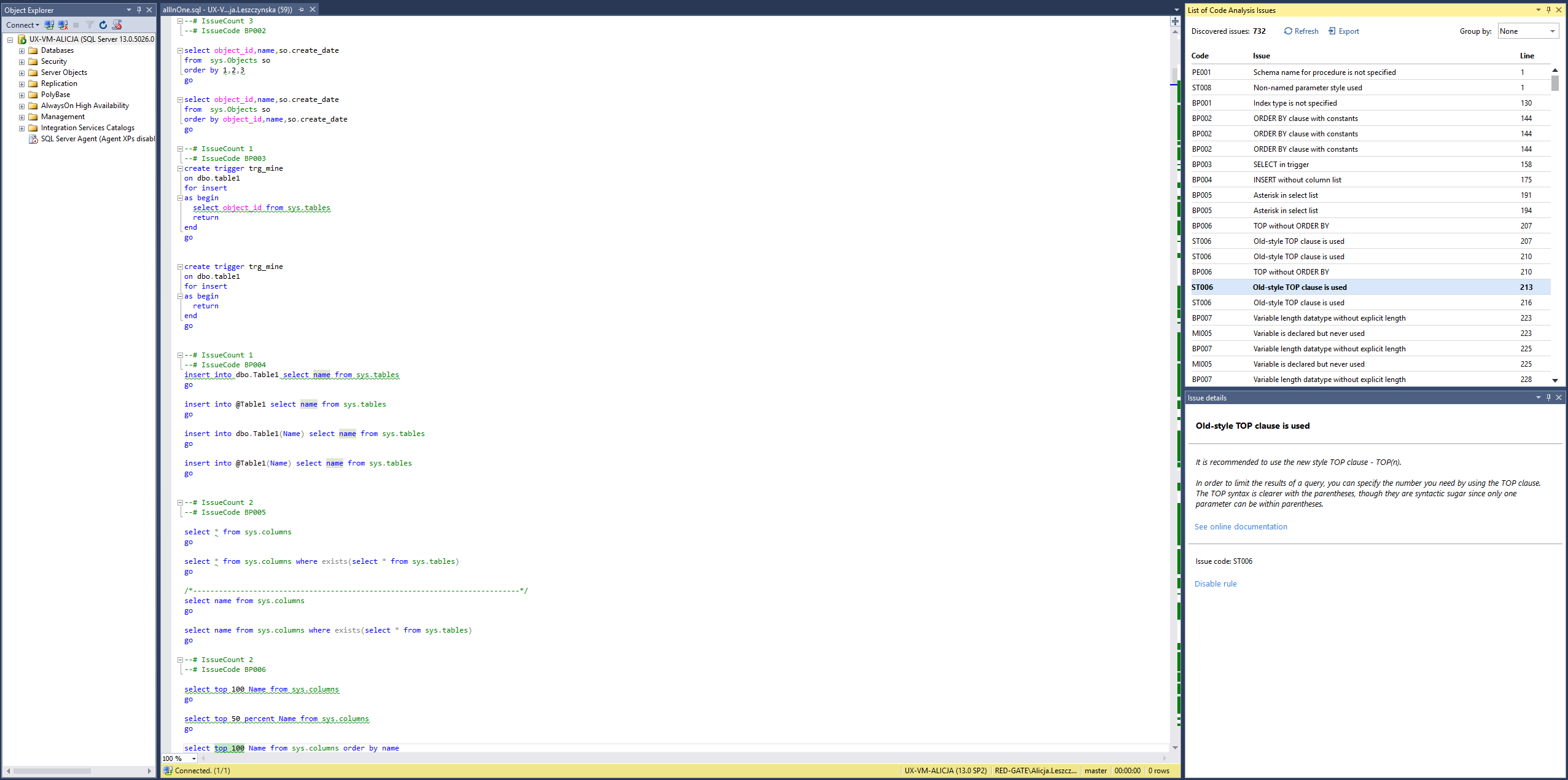Click the Export icon in issues list
The image size is (1568, 780).
pyautogui.click(x=1332, y=31)
